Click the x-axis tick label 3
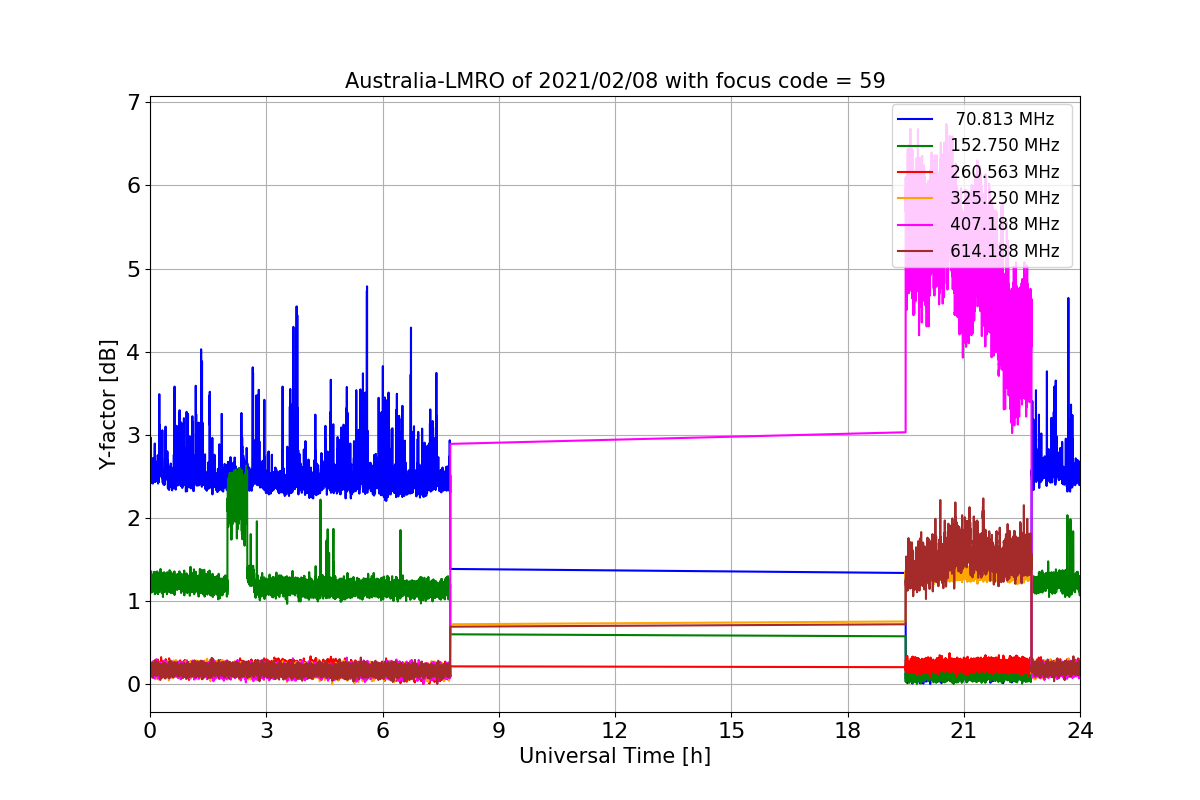 coord(266,731)
